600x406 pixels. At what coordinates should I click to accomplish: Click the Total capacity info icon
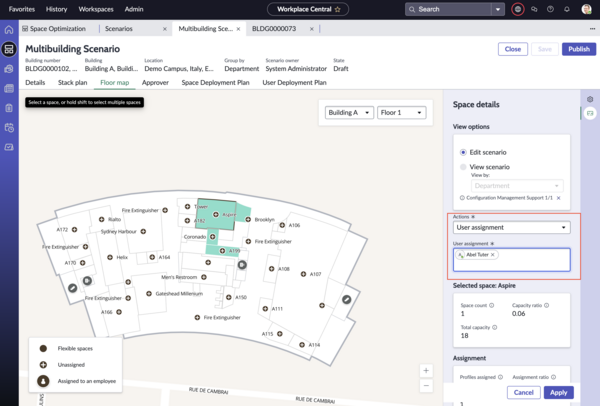tap(495, 327)
